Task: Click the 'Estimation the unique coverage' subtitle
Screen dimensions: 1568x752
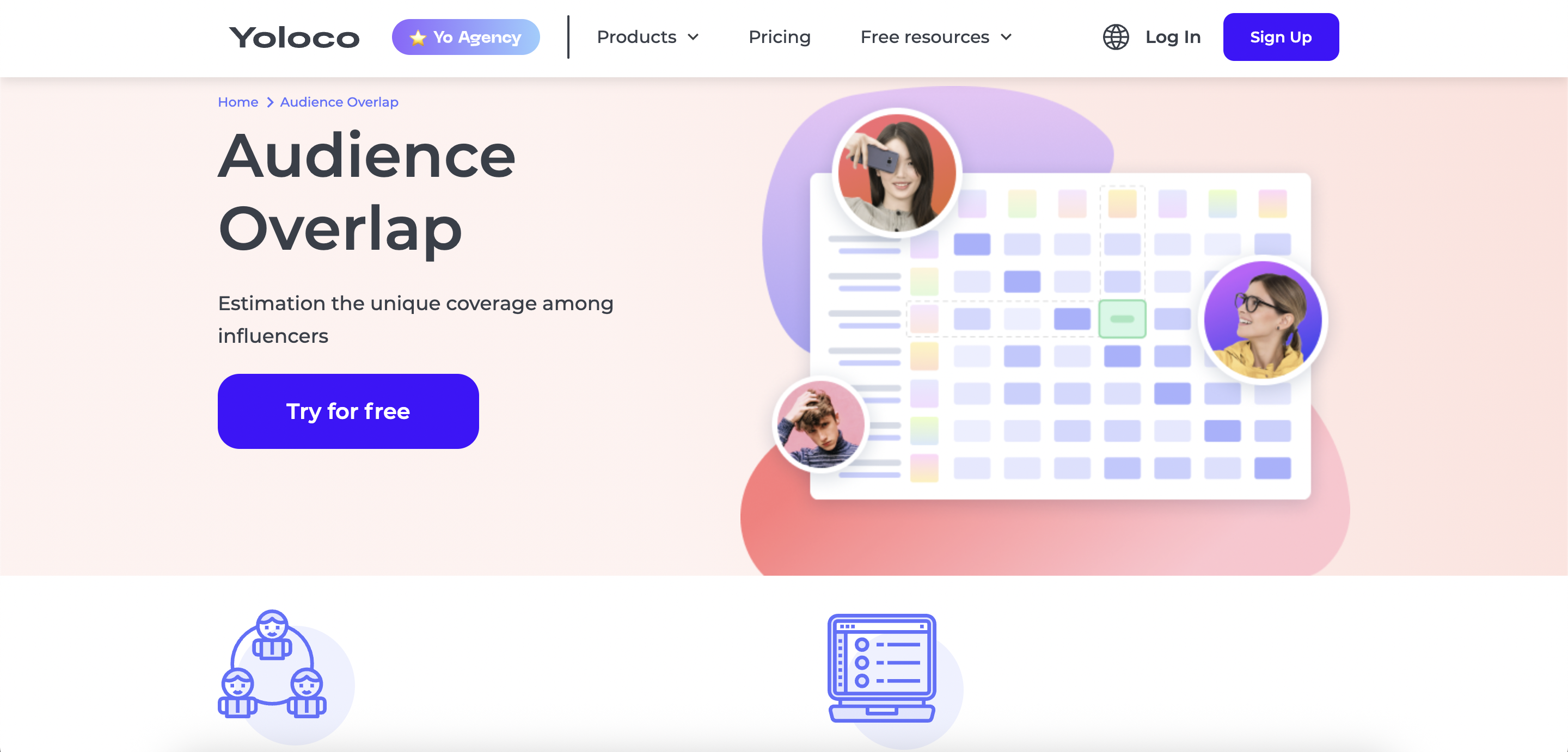Action: coord(416,319)
